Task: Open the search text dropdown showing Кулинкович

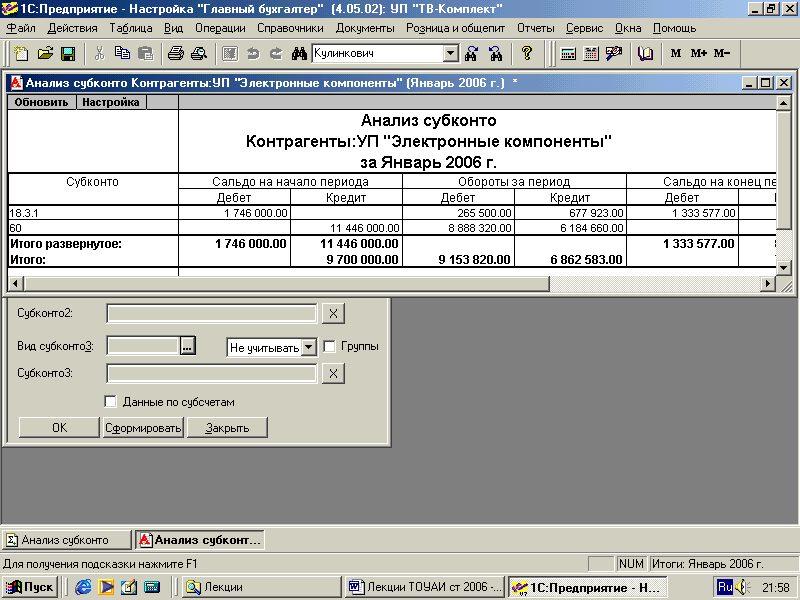Action: (451, 53)
